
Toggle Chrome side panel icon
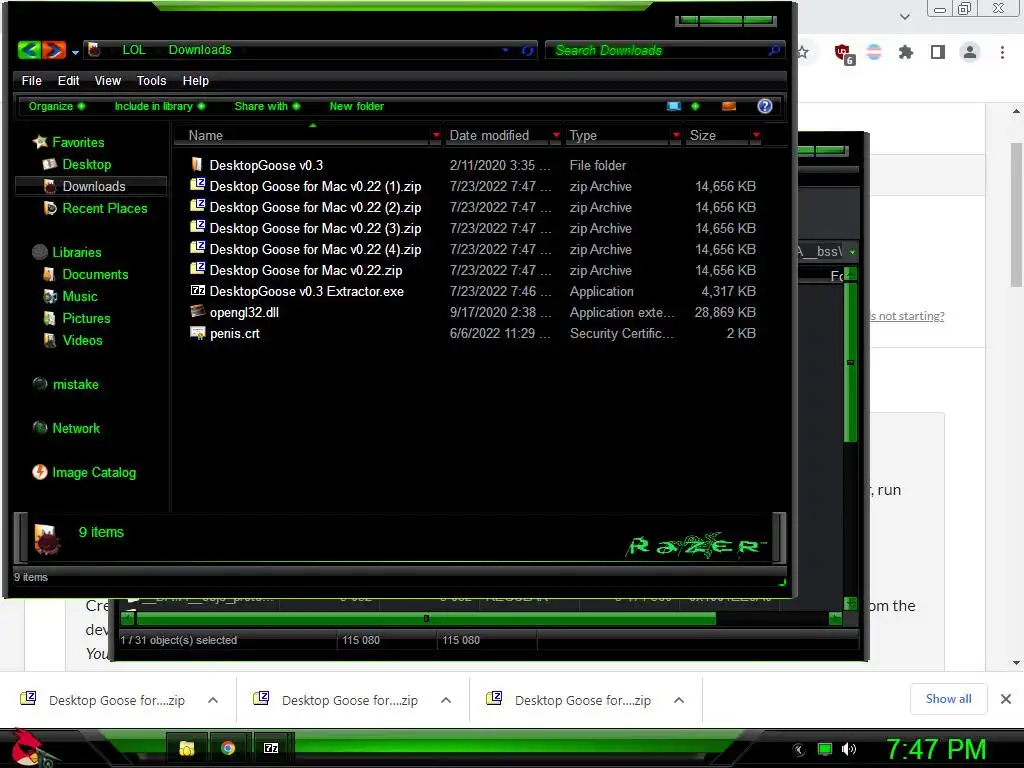pyautogui.click(x=938, y=52)
